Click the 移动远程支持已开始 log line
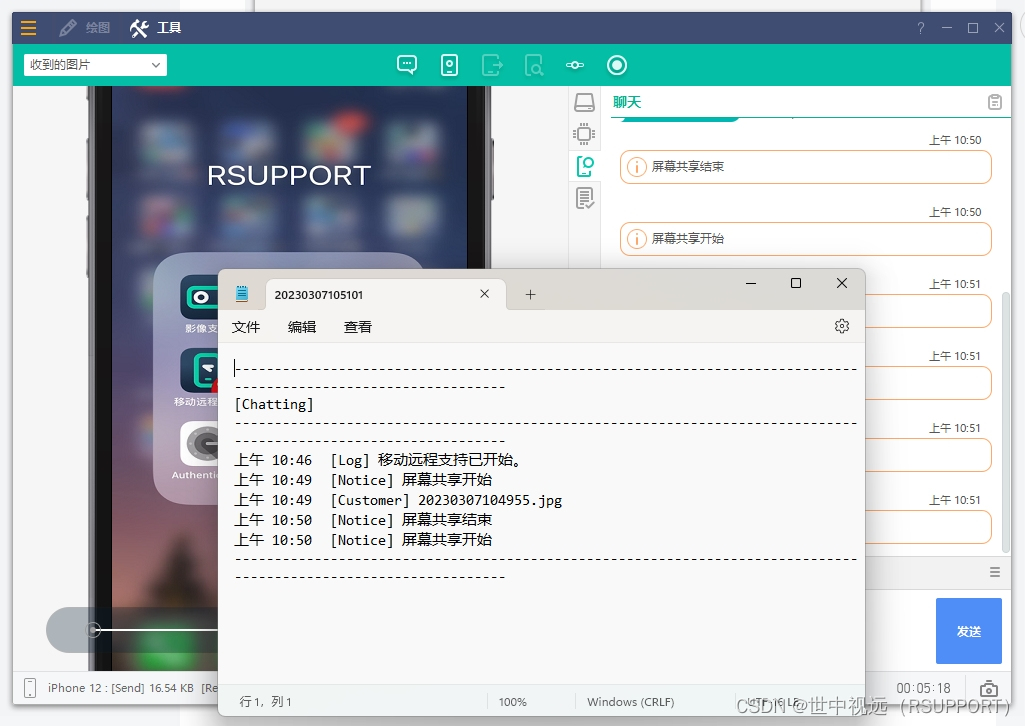 379,460
